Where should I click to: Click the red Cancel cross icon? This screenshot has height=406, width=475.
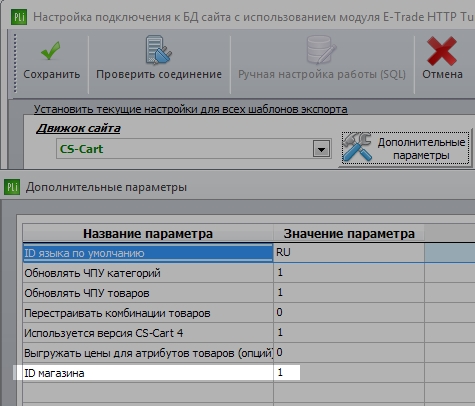[x=442, y=51]
